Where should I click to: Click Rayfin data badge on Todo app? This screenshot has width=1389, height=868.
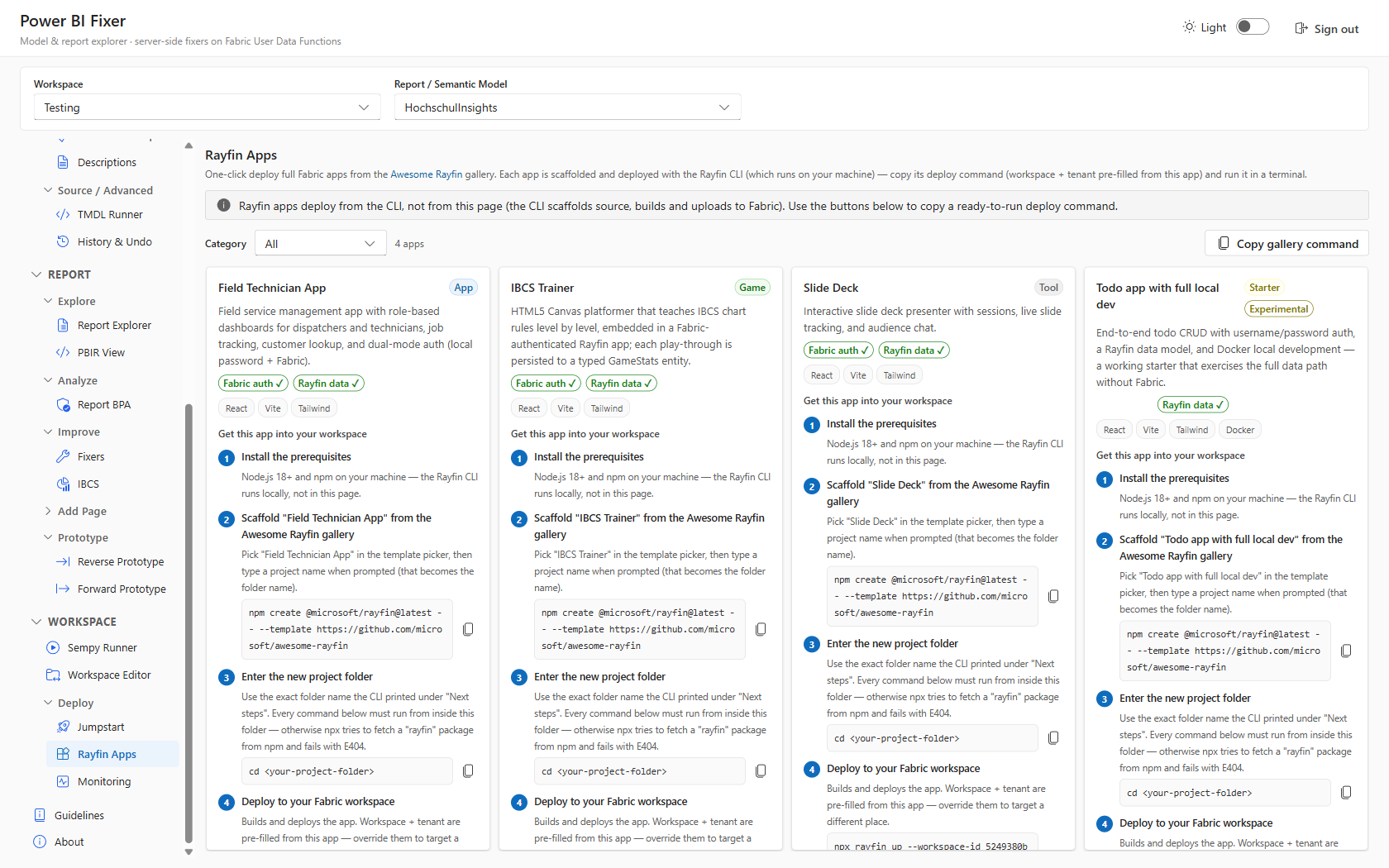click(1192, 405)
